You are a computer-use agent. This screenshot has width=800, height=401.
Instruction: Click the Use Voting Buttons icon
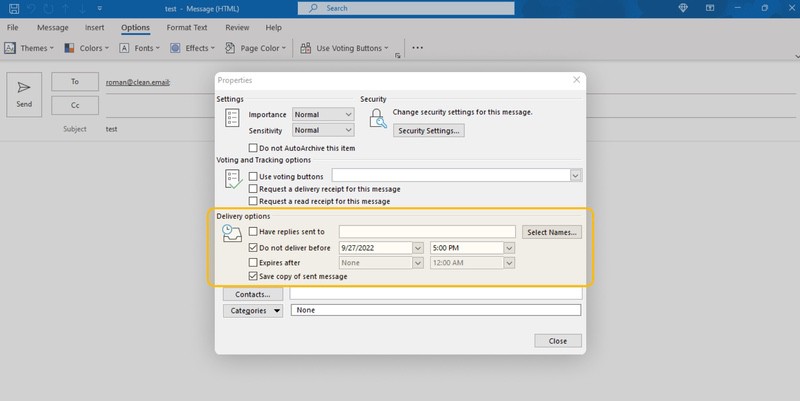point(306,48)
